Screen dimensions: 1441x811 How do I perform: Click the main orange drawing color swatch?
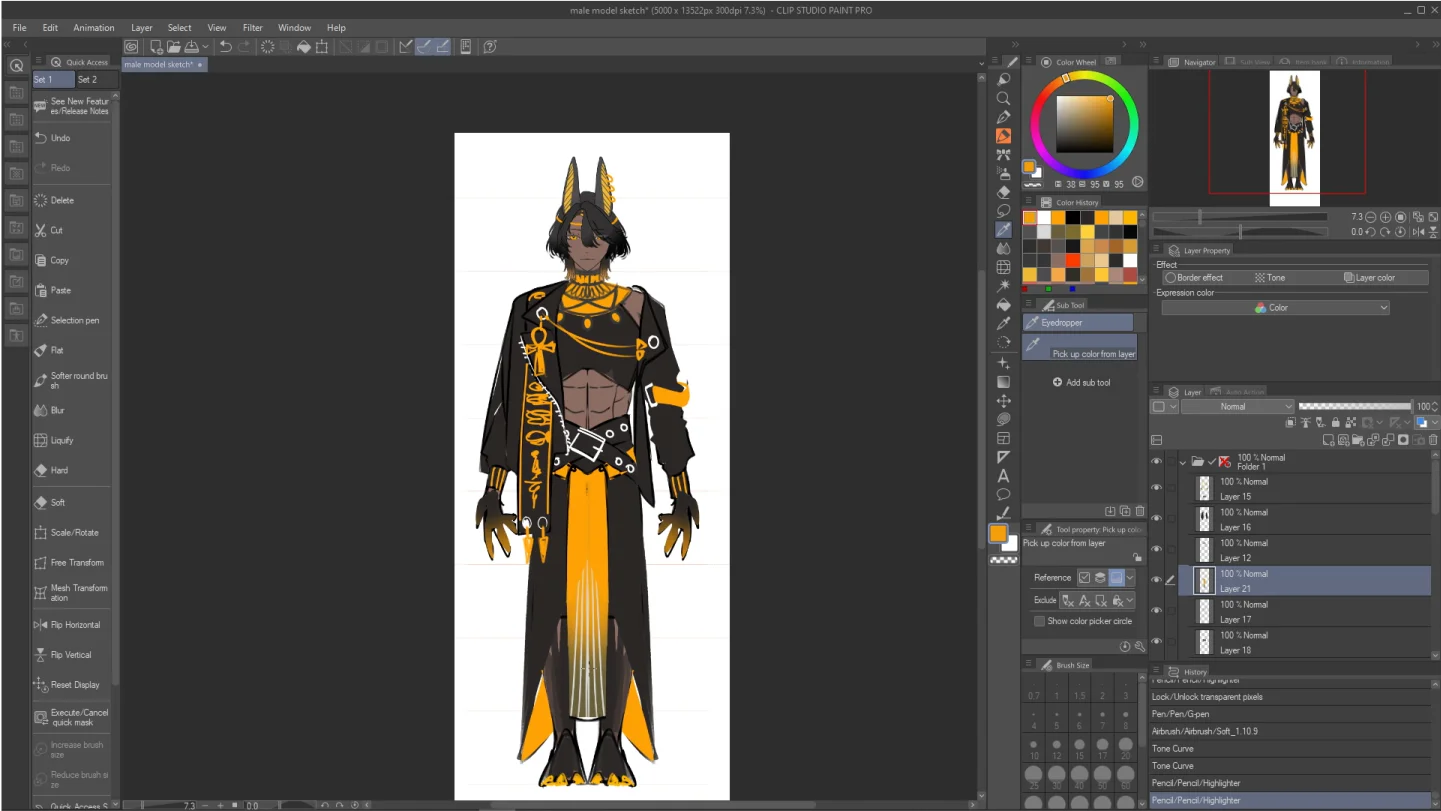998,534
